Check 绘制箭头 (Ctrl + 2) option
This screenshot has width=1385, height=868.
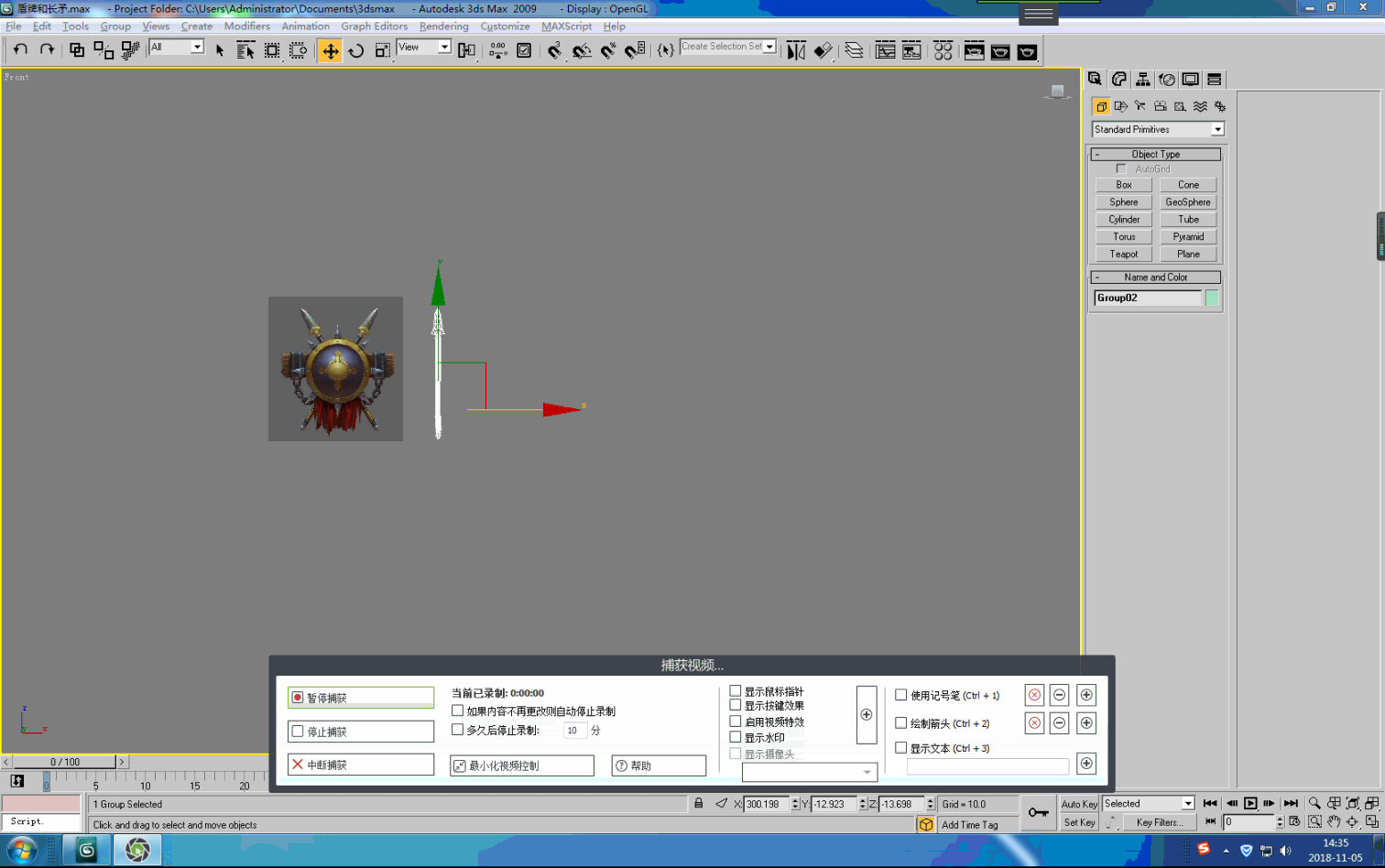tap(900, 722)
